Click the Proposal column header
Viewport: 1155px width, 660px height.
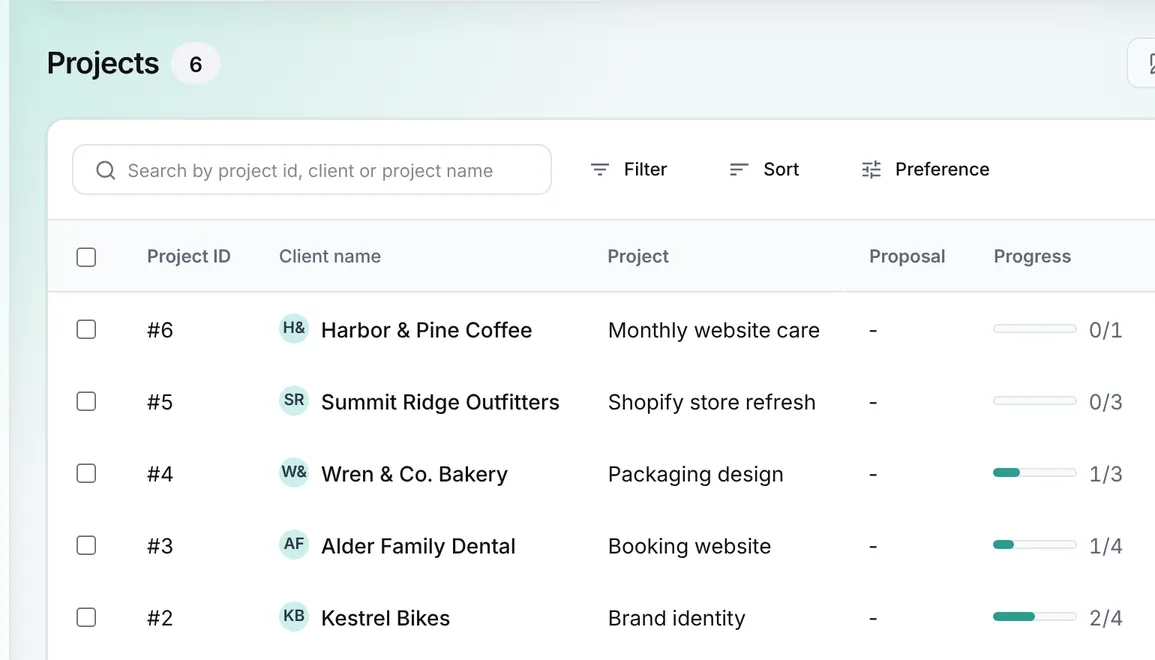(x=907, y=256)
